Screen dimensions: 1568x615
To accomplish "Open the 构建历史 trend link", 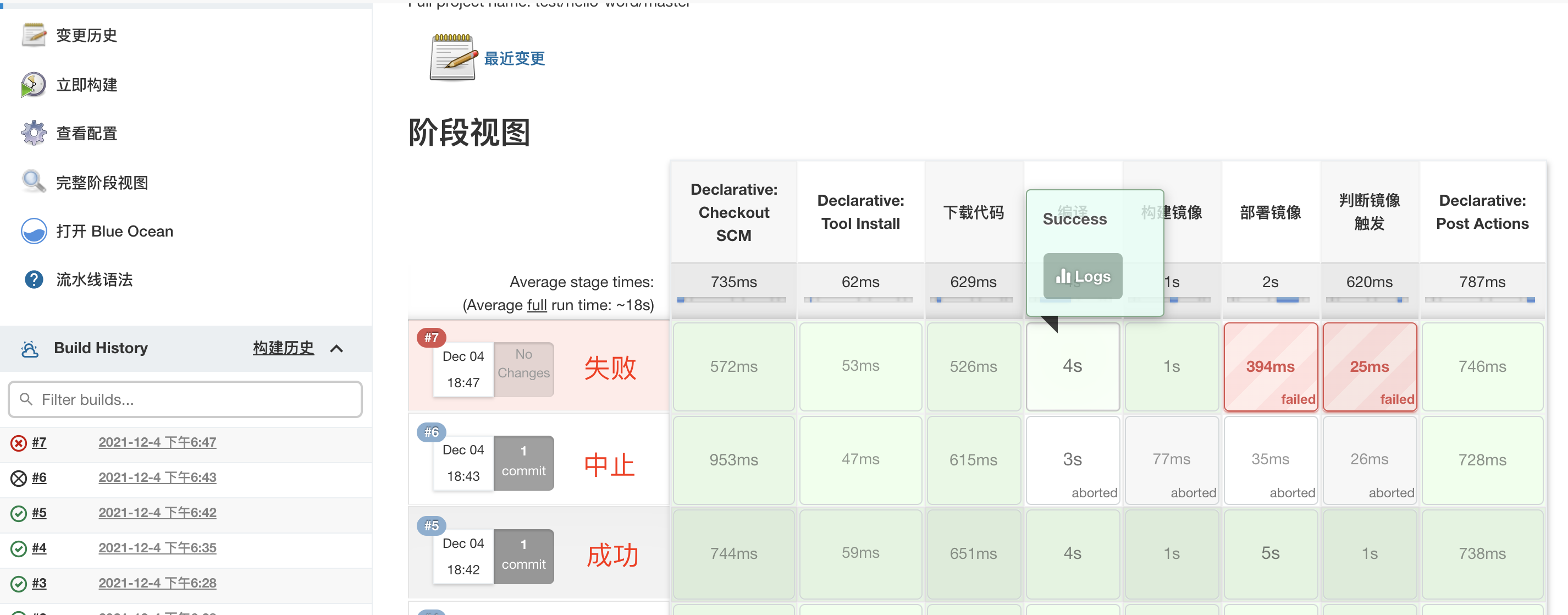I will pyautogui.click(x=283, y=348).
